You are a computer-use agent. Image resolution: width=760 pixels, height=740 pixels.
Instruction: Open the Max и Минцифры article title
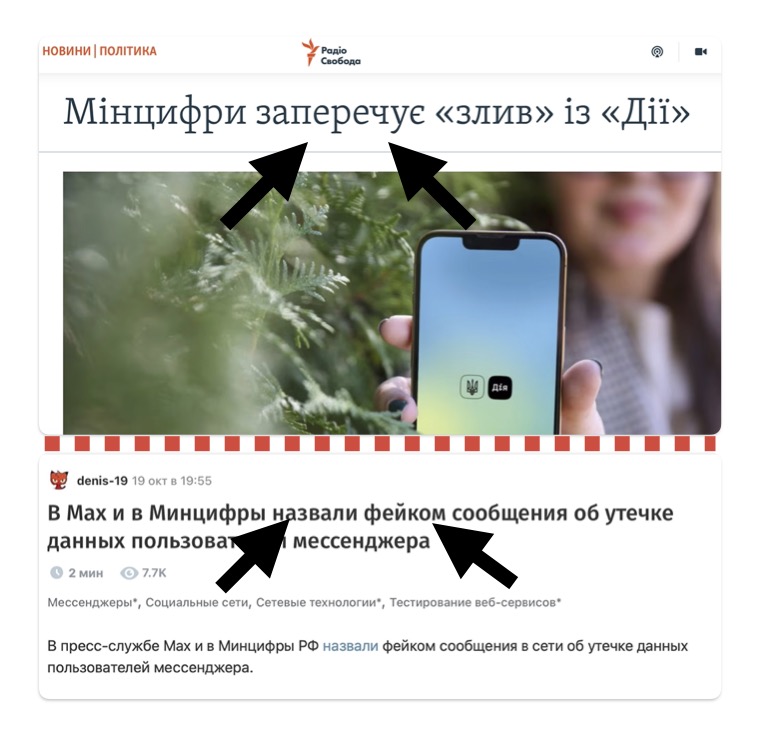tap(360, 527)
